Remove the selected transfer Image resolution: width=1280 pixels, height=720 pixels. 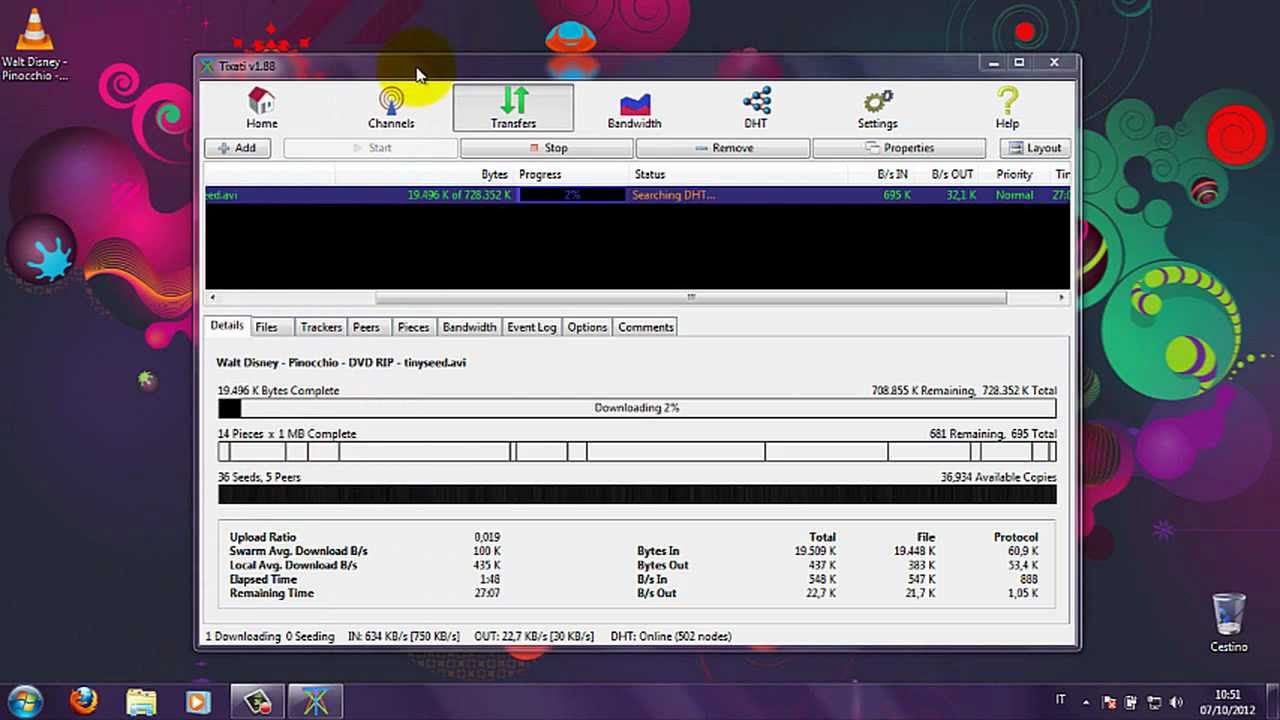tap(722, 148)
